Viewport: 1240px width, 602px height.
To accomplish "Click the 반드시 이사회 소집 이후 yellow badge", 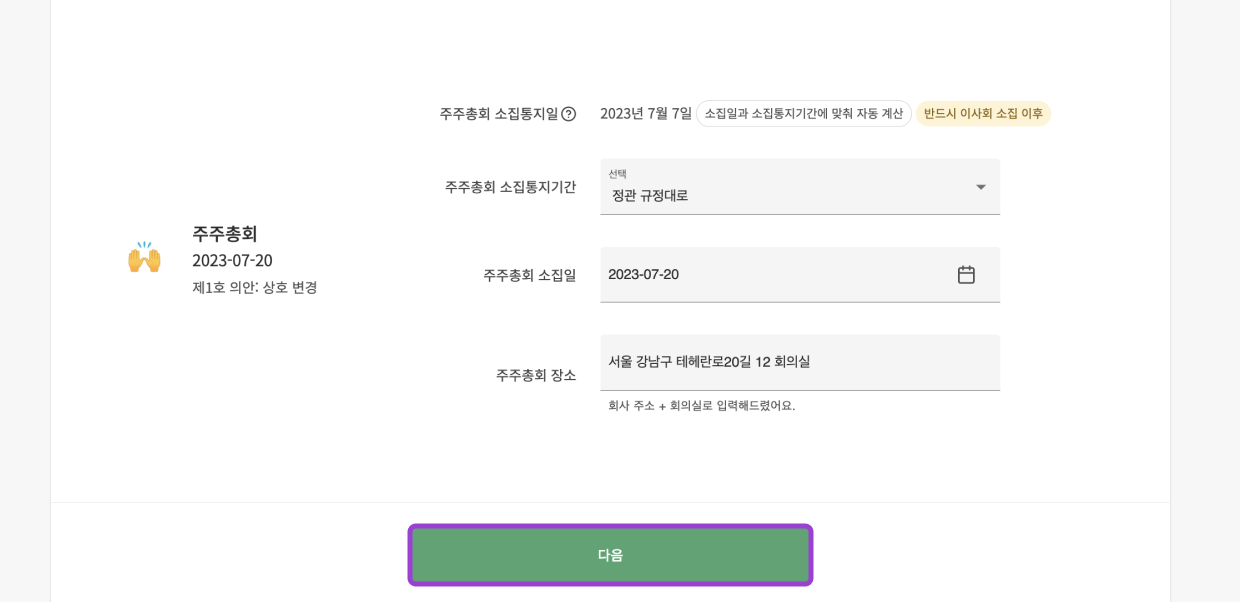I will (x=983, y=114).
